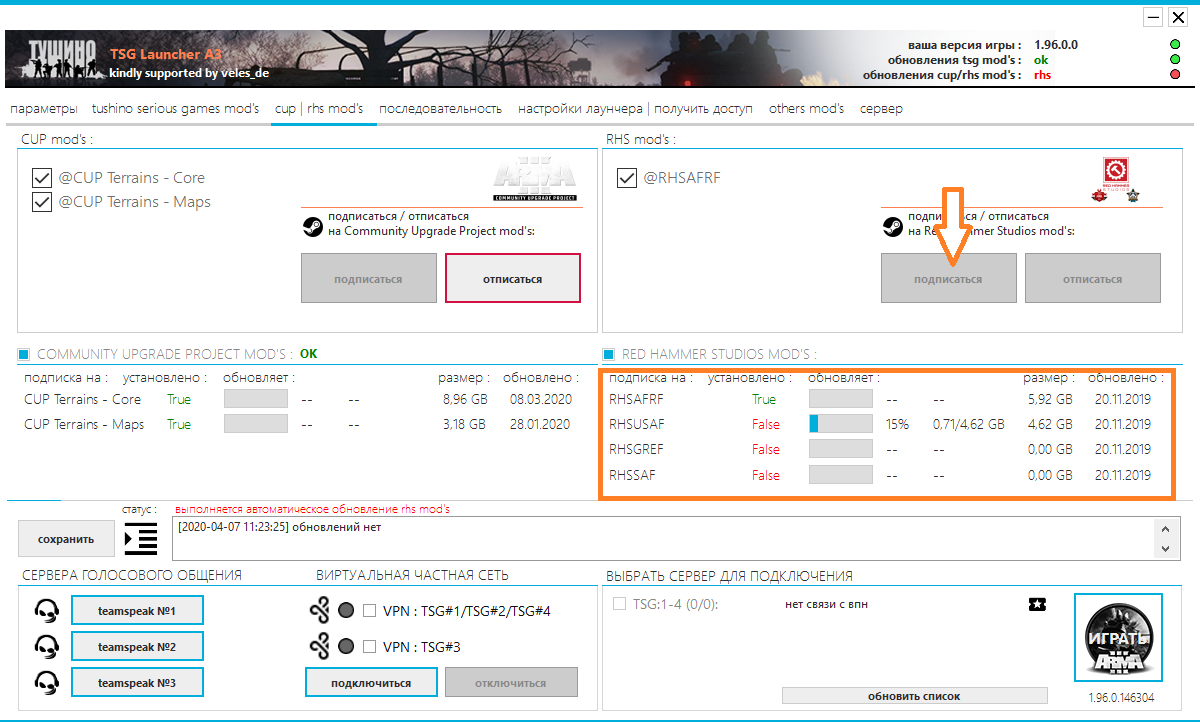Close the TSG Launcher window
This screenshot has width=1200, height=722.
point(1180,17)
